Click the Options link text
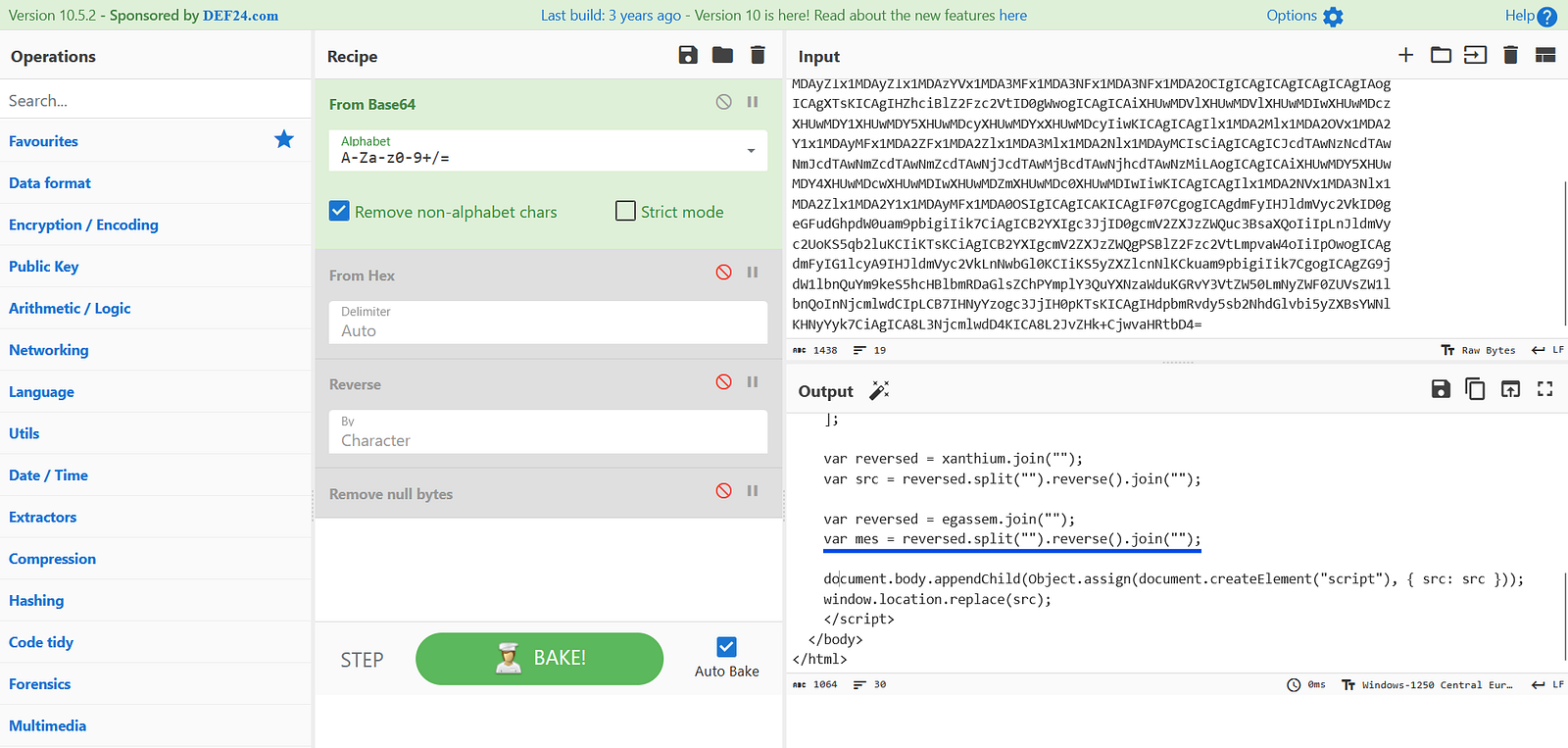 [x=1292, y=16]
